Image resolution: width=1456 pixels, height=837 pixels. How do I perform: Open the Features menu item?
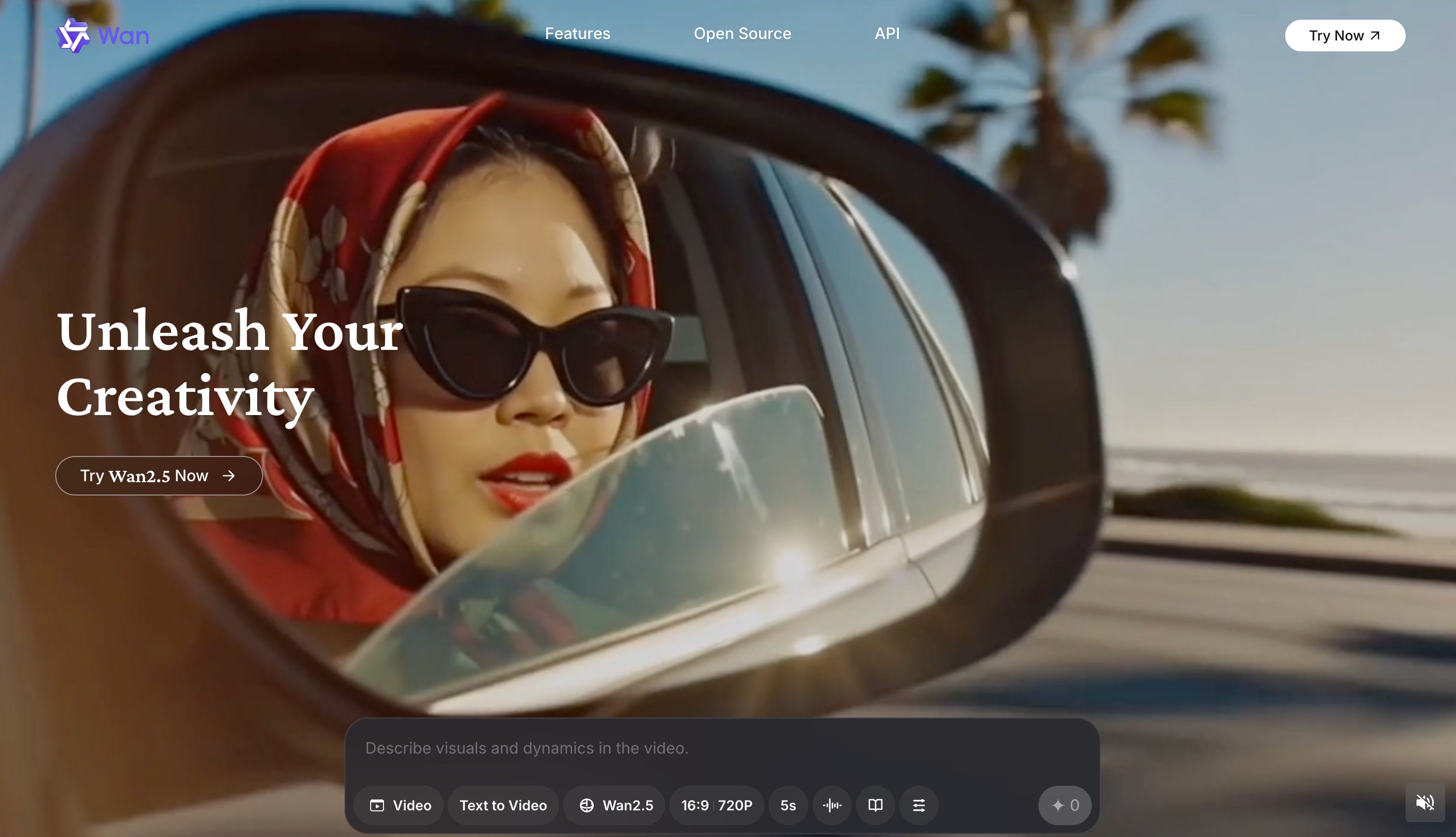pyautogui.click(x=577, y=34)
